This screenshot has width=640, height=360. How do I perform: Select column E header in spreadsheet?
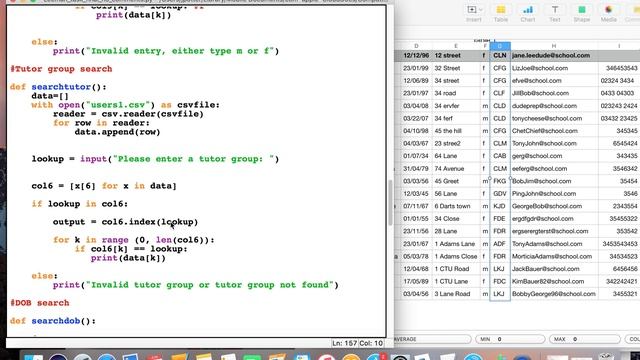pos(456,46)
